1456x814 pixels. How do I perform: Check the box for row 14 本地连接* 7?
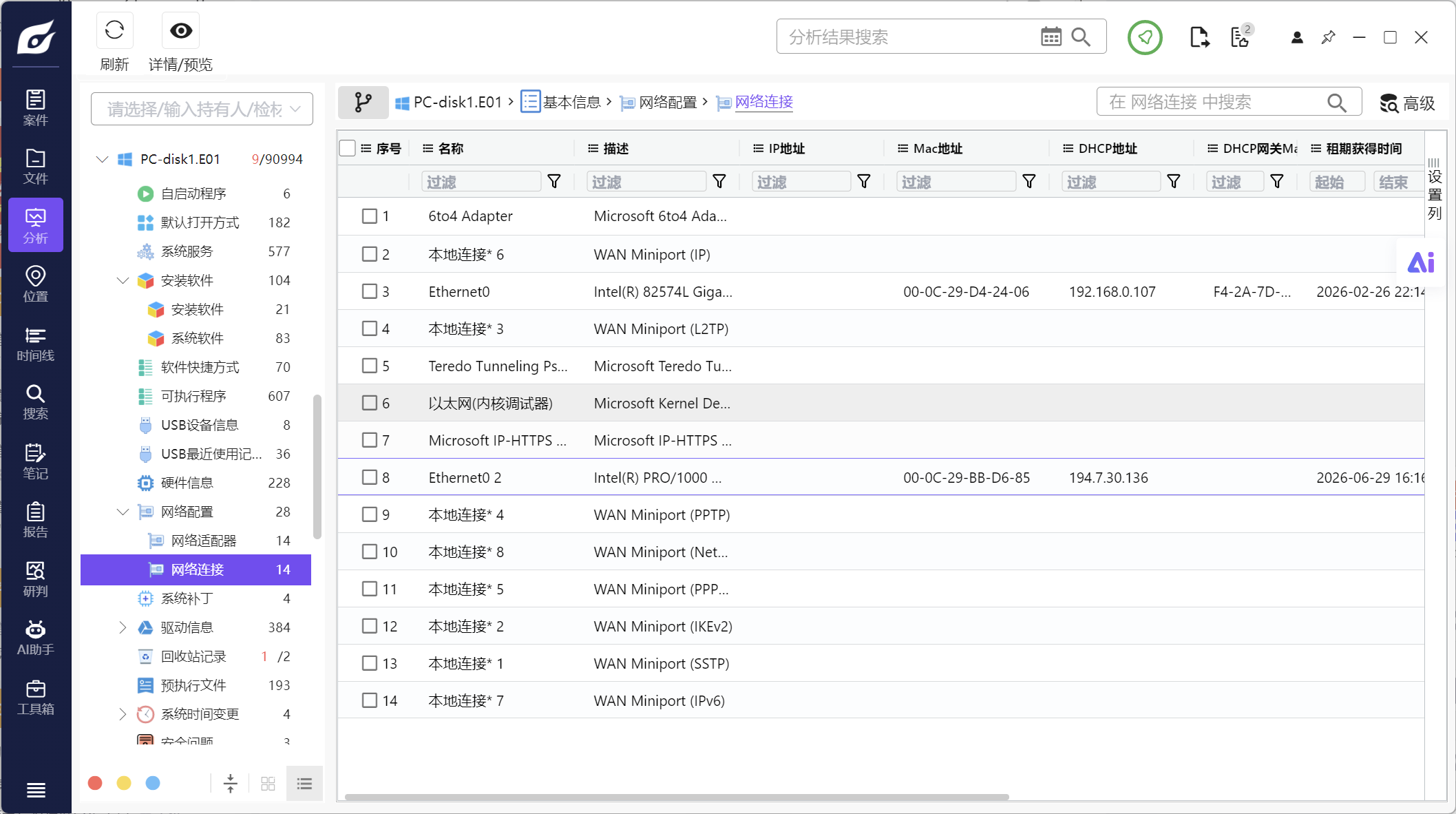370,700
